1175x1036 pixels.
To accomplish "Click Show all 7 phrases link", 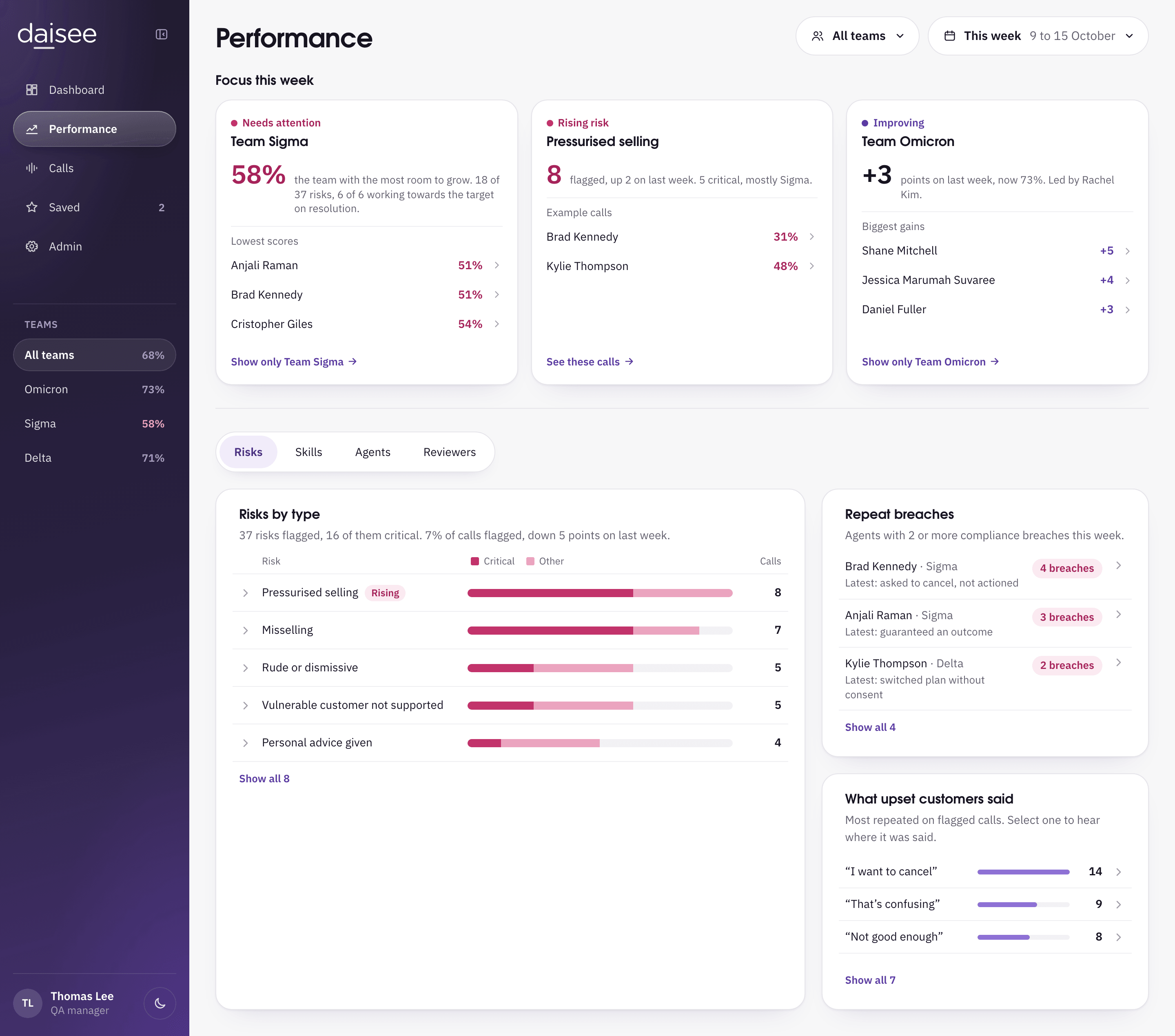I will (870, 980).
